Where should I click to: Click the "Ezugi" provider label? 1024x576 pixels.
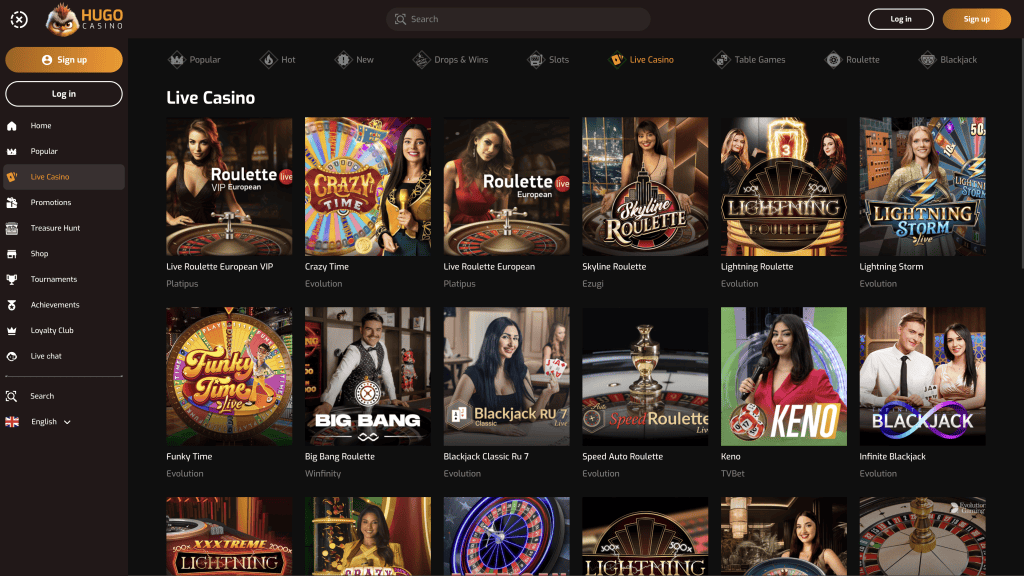click(x=592, y=284)
